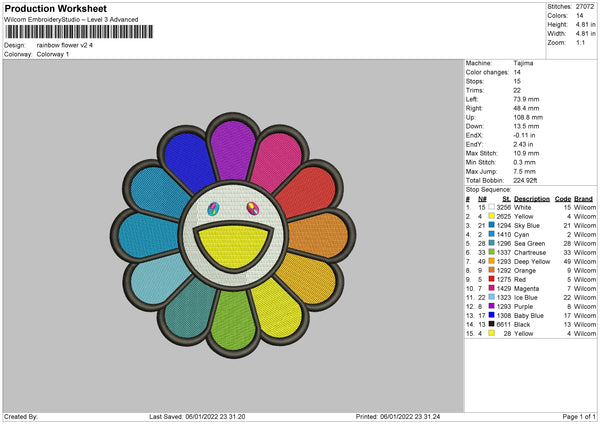Select the Trims value '22'

(517, 90)
